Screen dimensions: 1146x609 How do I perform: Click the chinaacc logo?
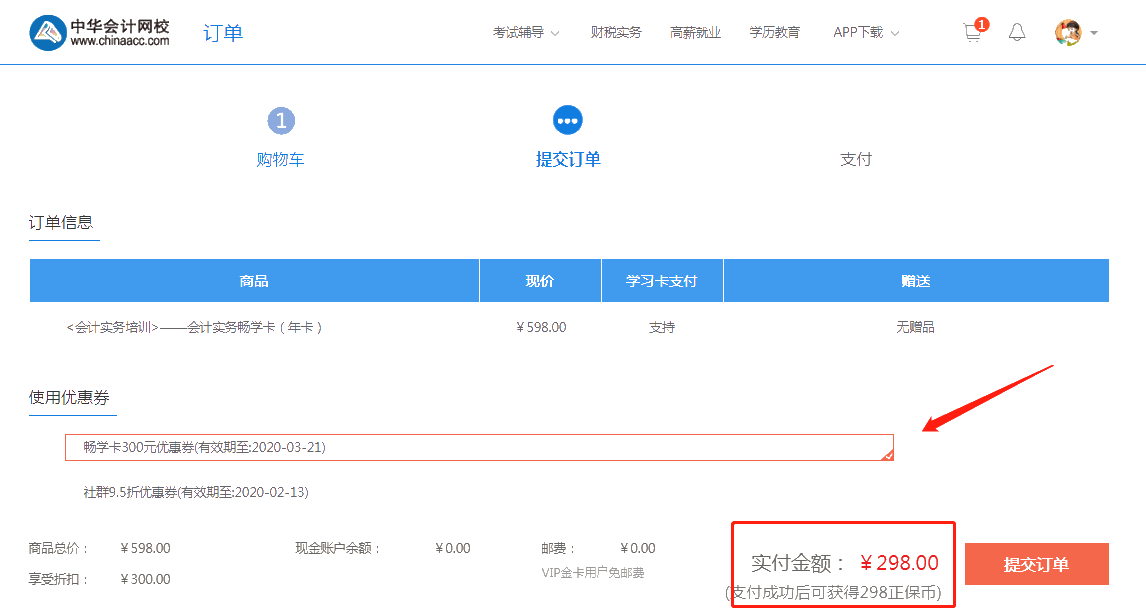99,33
